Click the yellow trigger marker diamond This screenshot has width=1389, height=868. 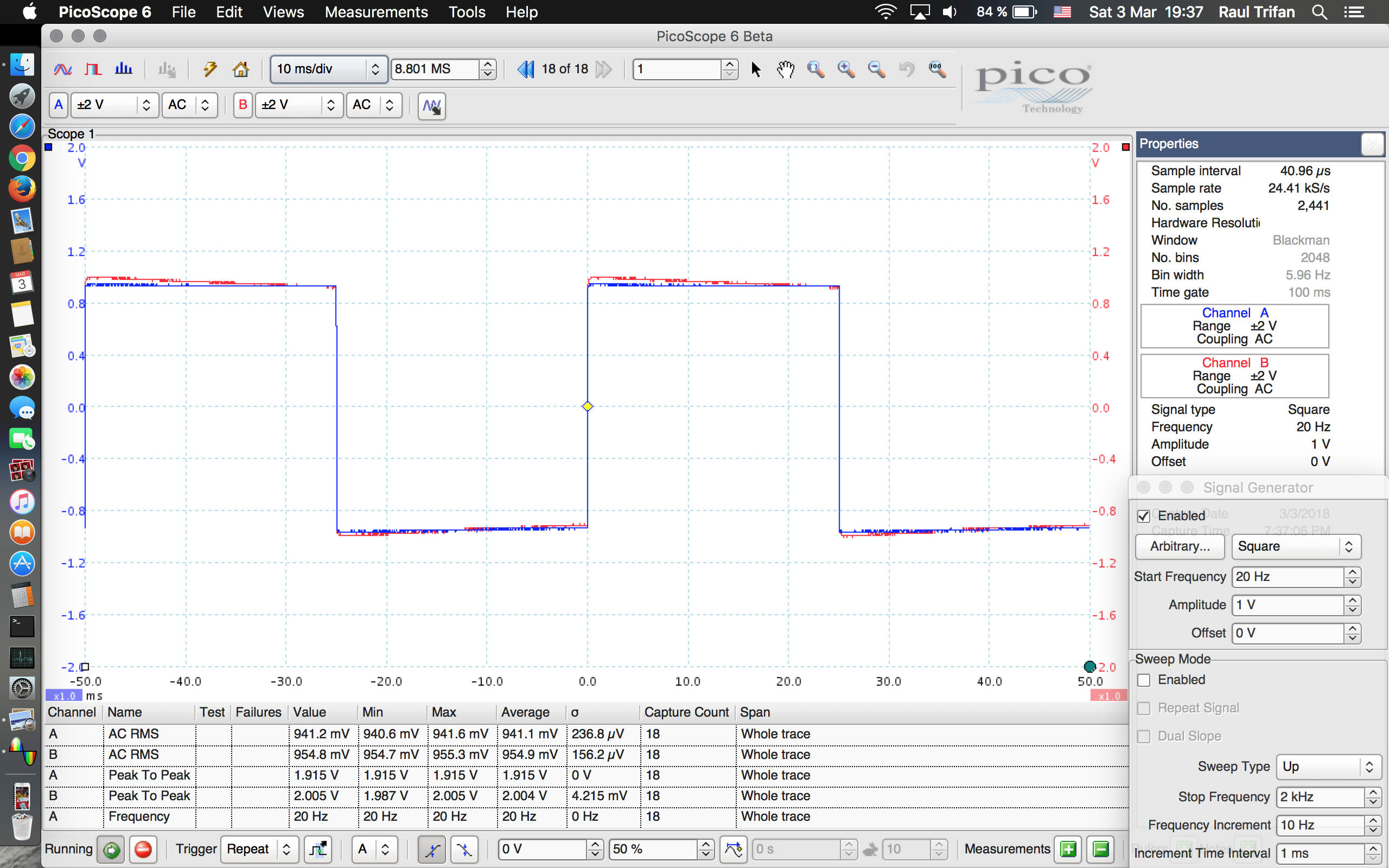click(x=587, y=406)
